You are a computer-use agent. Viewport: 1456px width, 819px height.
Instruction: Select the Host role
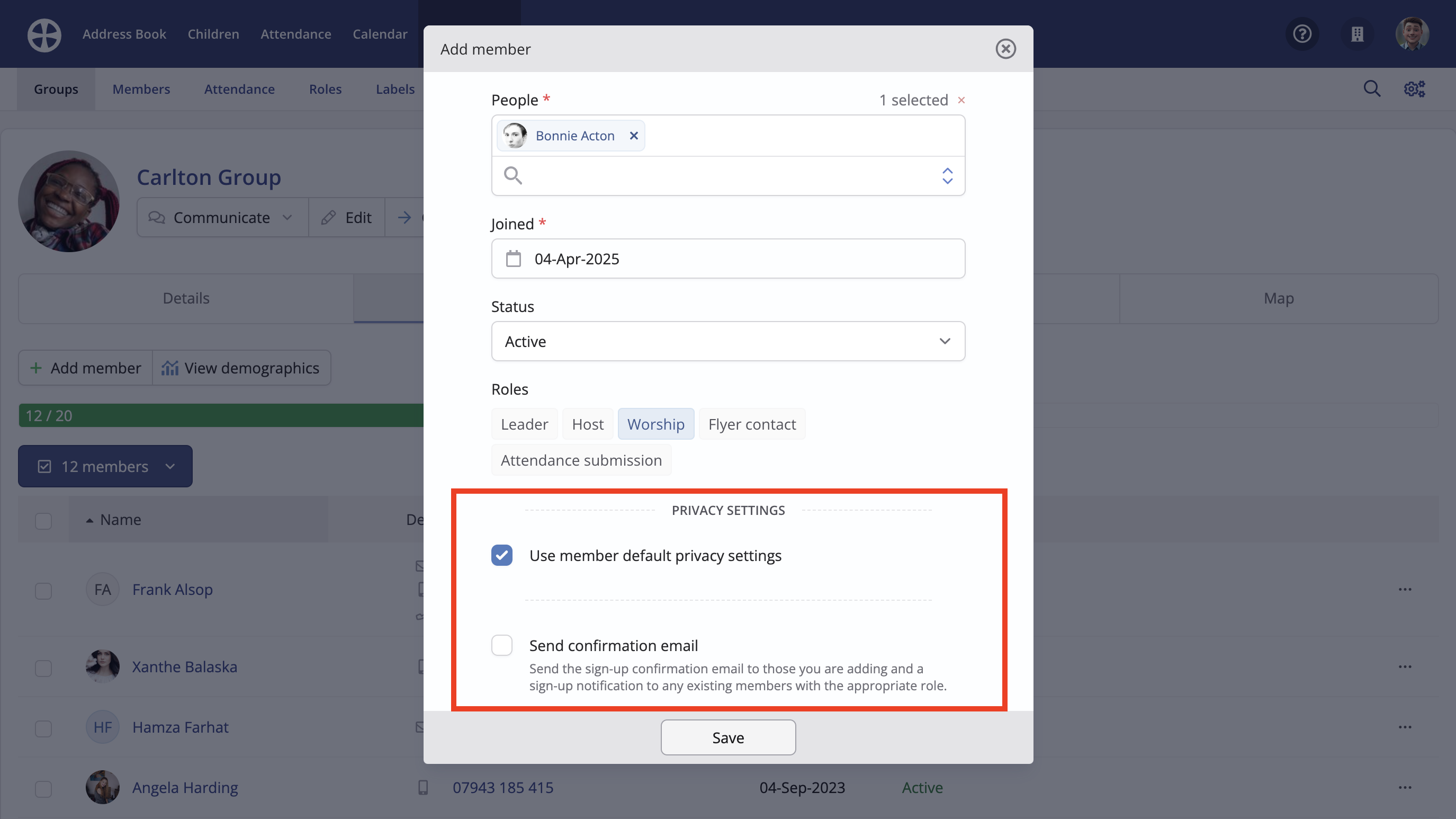point(587,424)
